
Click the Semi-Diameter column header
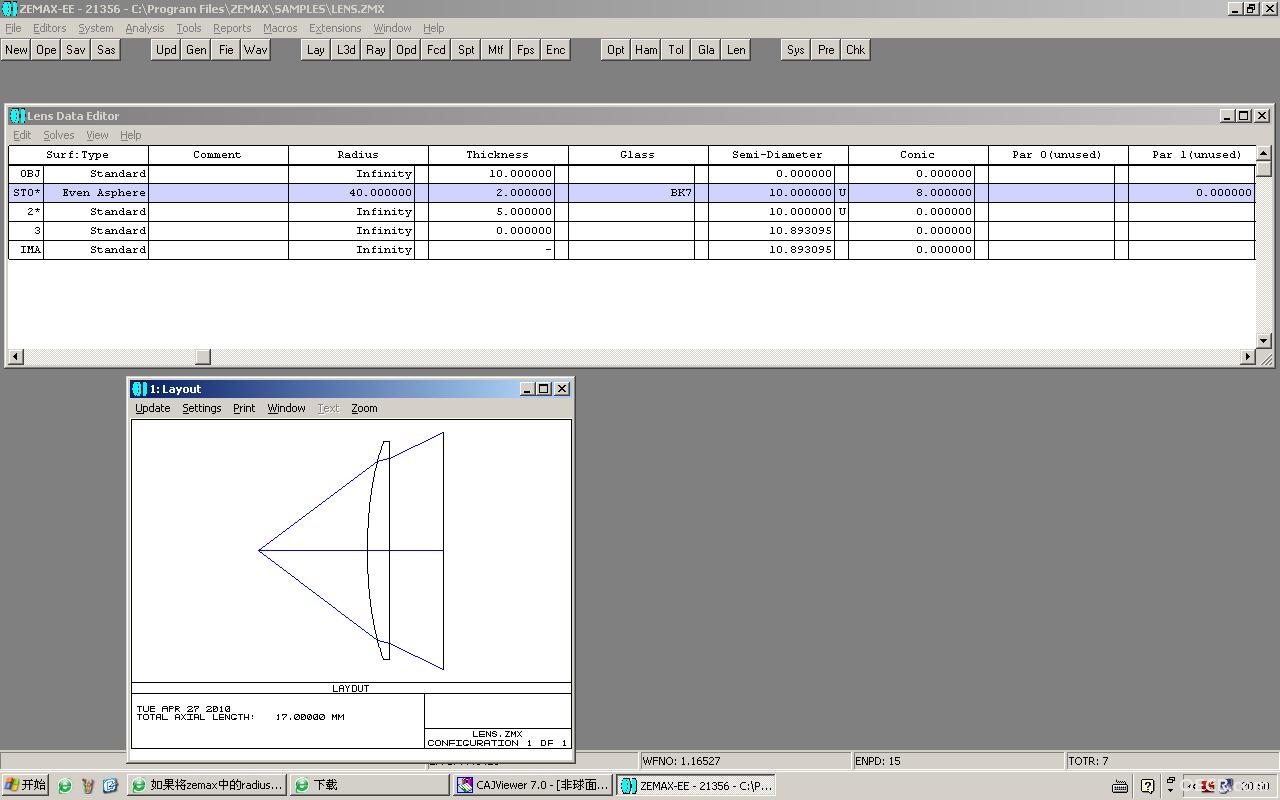point(778,155)
